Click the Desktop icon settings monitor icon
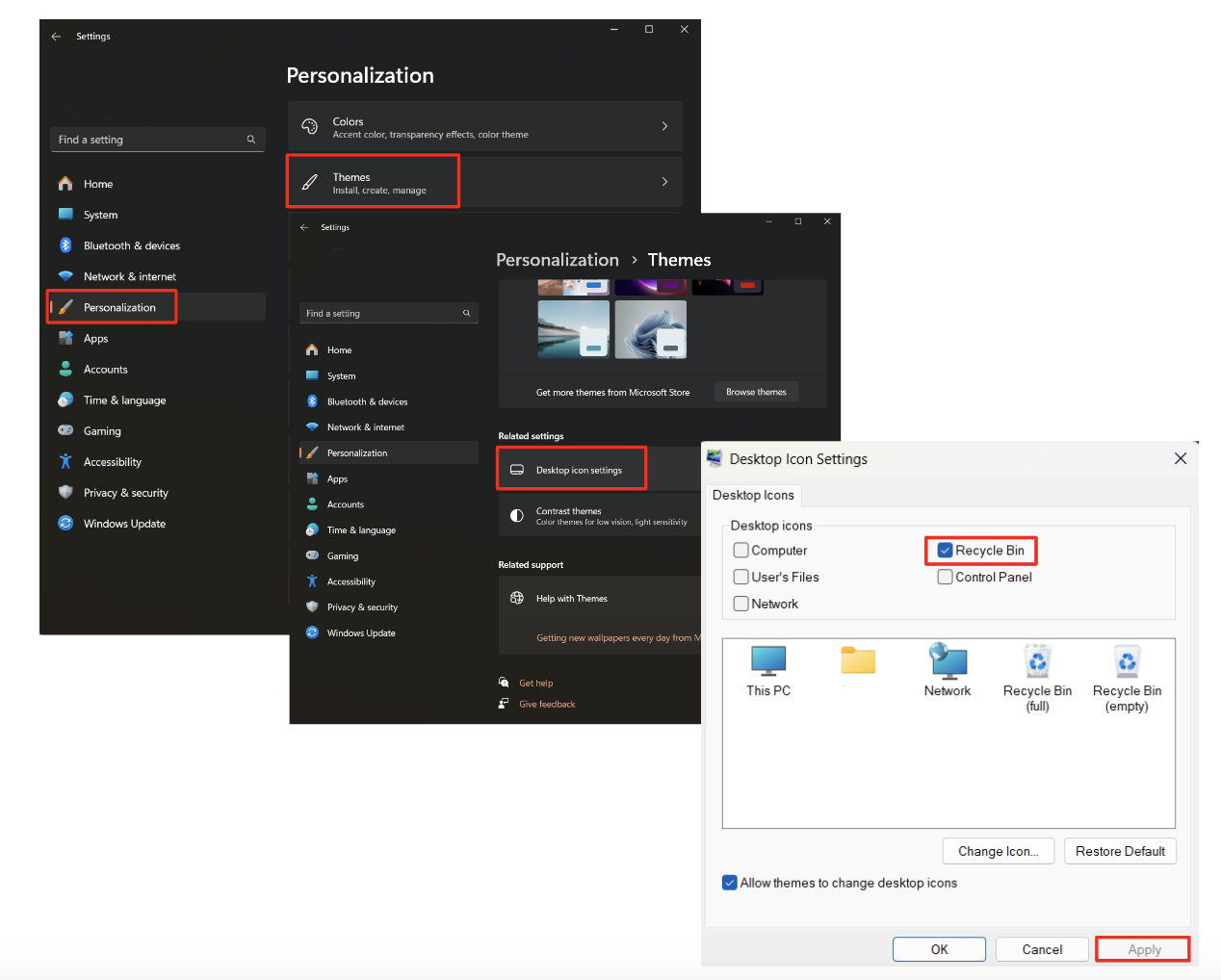The width and height of the screenshot is (1221, 980). 518,468
